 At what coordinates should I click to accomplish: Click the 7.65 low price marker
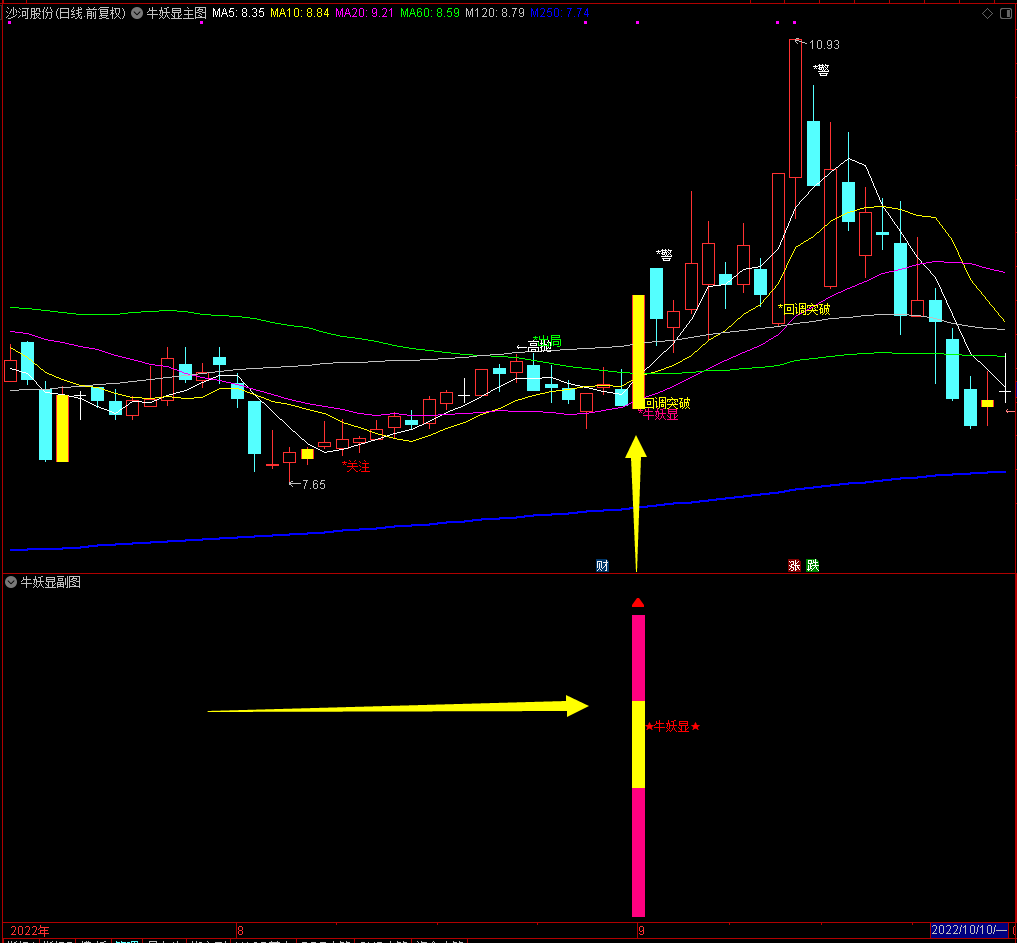(x=314, y=484)
